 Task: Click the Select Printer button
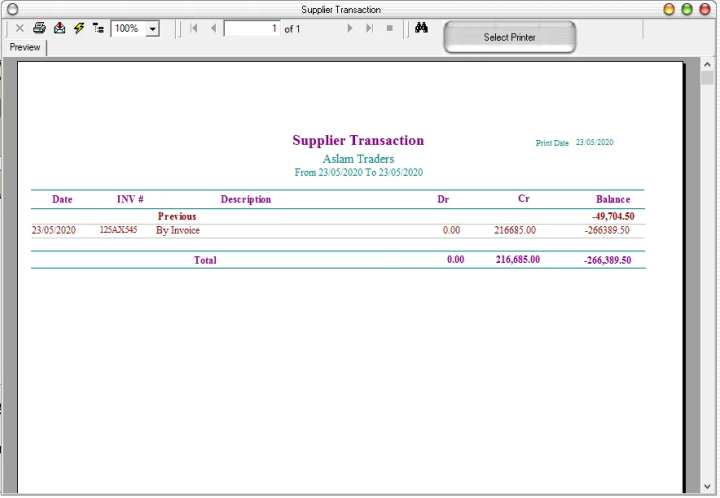[509, 37]
